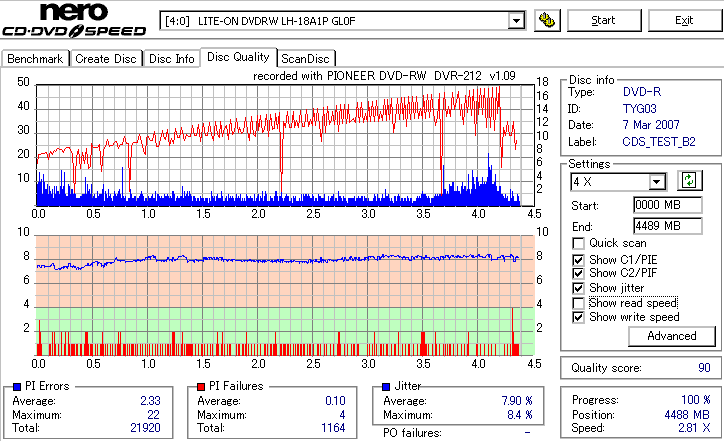724x441 pixels.
Task: Click the Start 0000 MB field
Action: point(668,205)
